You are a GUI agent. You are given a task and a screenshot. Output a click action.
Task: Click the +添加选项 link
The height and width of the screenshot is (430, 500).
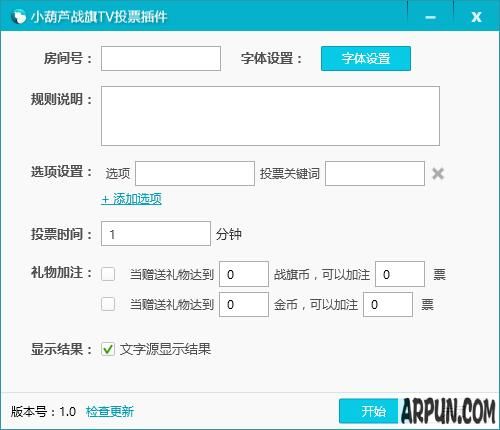132,199
